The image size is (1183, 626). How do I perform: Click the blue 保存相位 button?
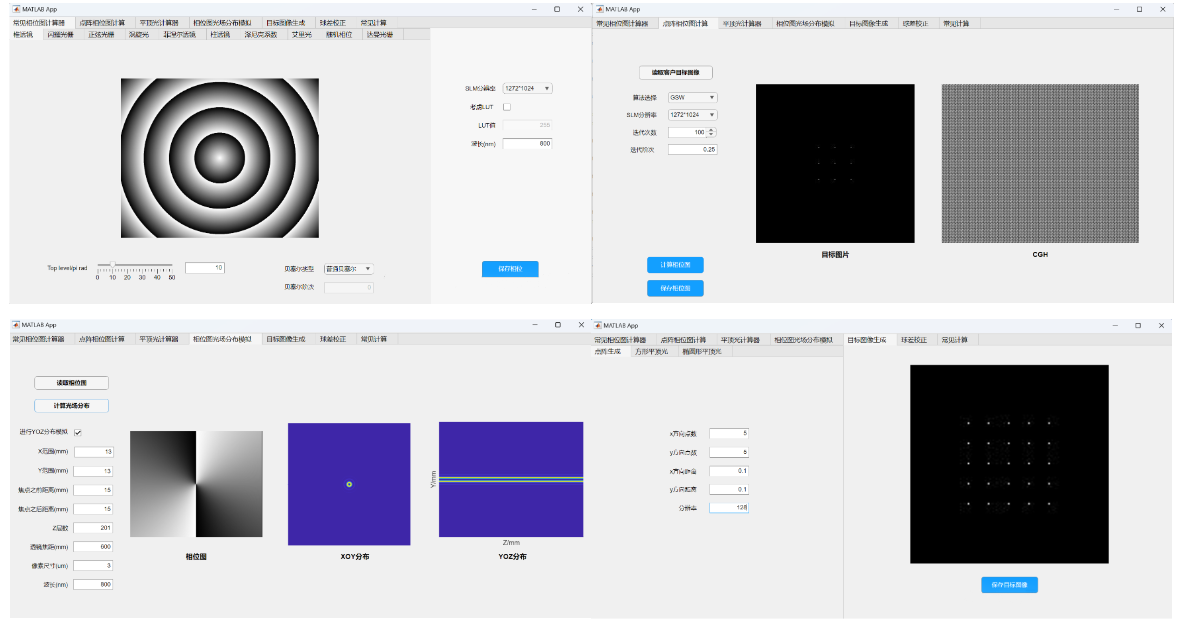tap(510, 269)
